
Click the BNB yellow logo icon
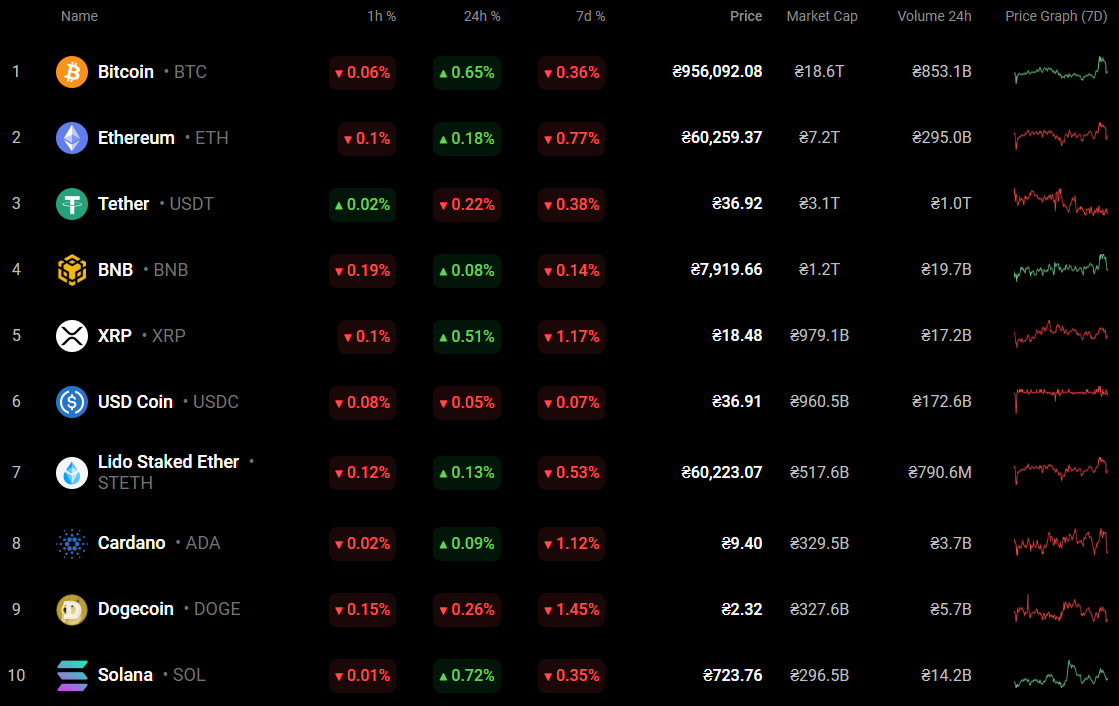[x=72, y=270]
